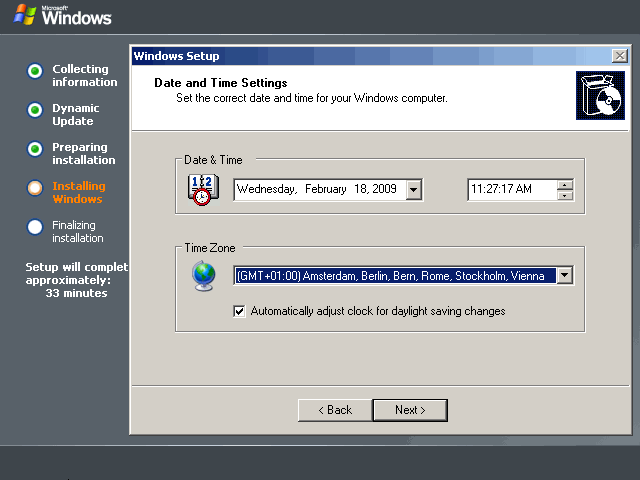
Task: Click the calendar clock icon in Date & Time
Action: [203, 190]
